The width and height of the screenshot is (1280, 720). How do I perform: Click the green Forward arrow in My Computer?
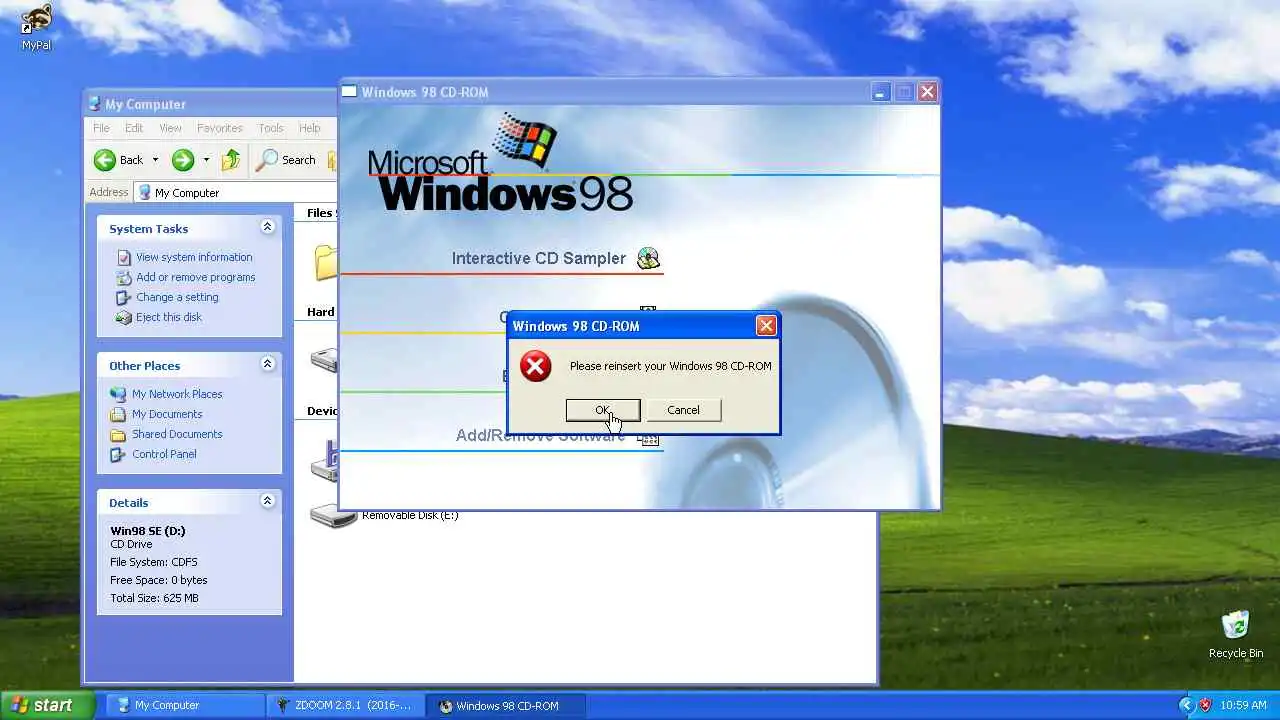(x=182, y=160)
